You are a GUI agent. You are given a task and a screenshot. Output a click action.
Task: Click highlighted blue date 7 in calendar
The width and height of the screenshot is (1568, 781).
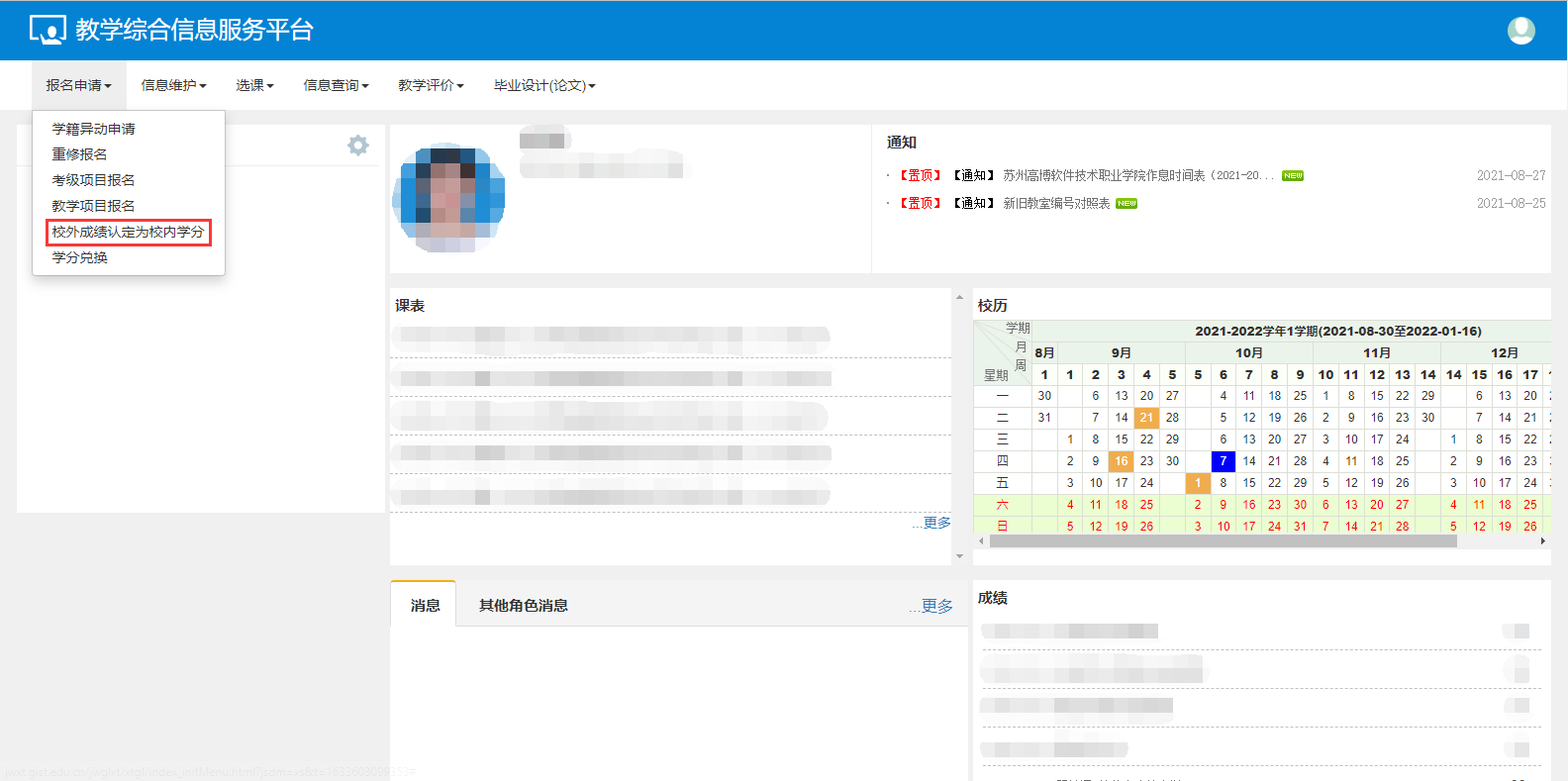click(x=1223, y=461)
